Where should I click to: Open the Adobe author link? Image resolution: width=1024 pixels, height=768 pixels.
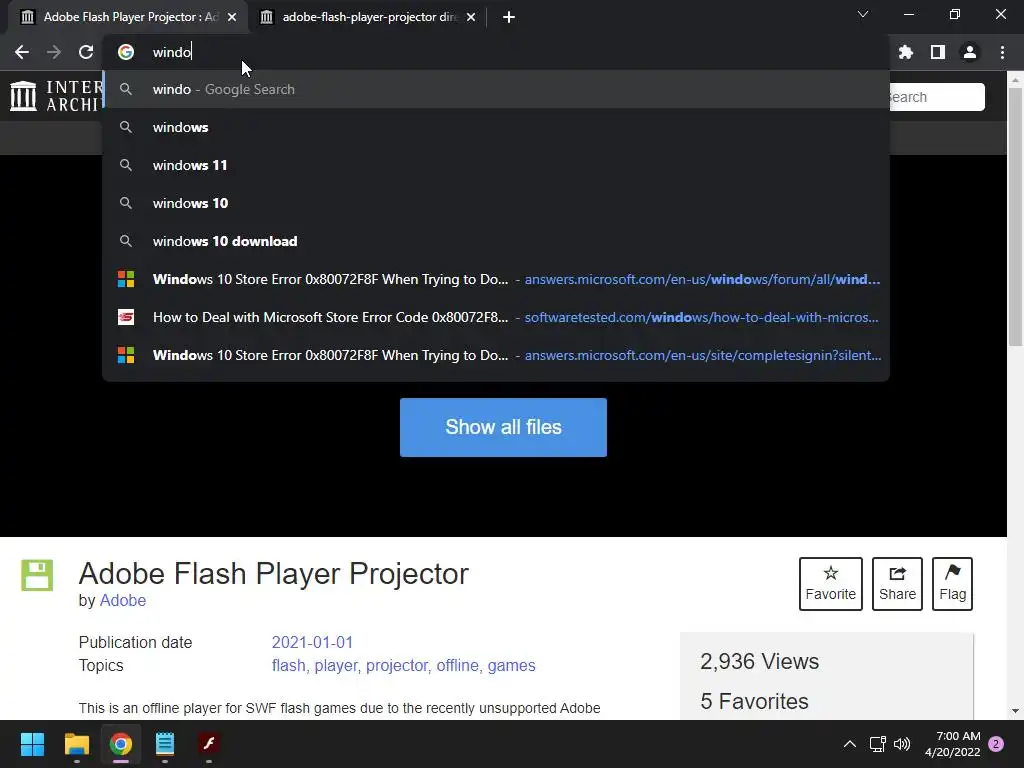123,600
